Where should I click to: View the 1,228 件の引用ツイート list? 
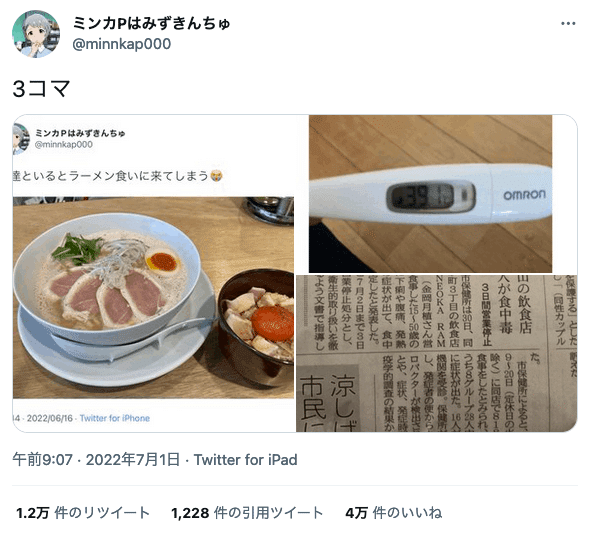[x=247, y=513]
